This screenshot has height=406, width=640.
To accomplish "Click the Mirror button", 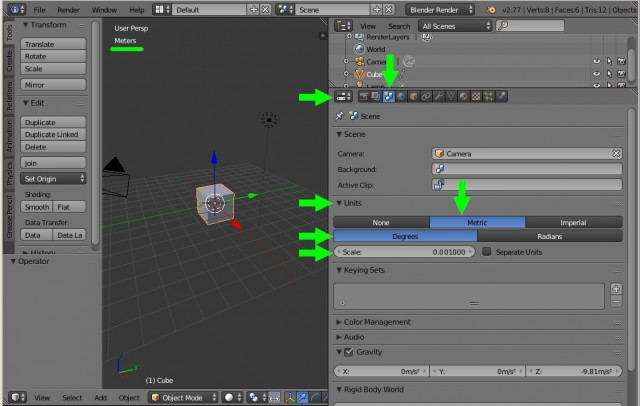I will [x=53, y=85].
